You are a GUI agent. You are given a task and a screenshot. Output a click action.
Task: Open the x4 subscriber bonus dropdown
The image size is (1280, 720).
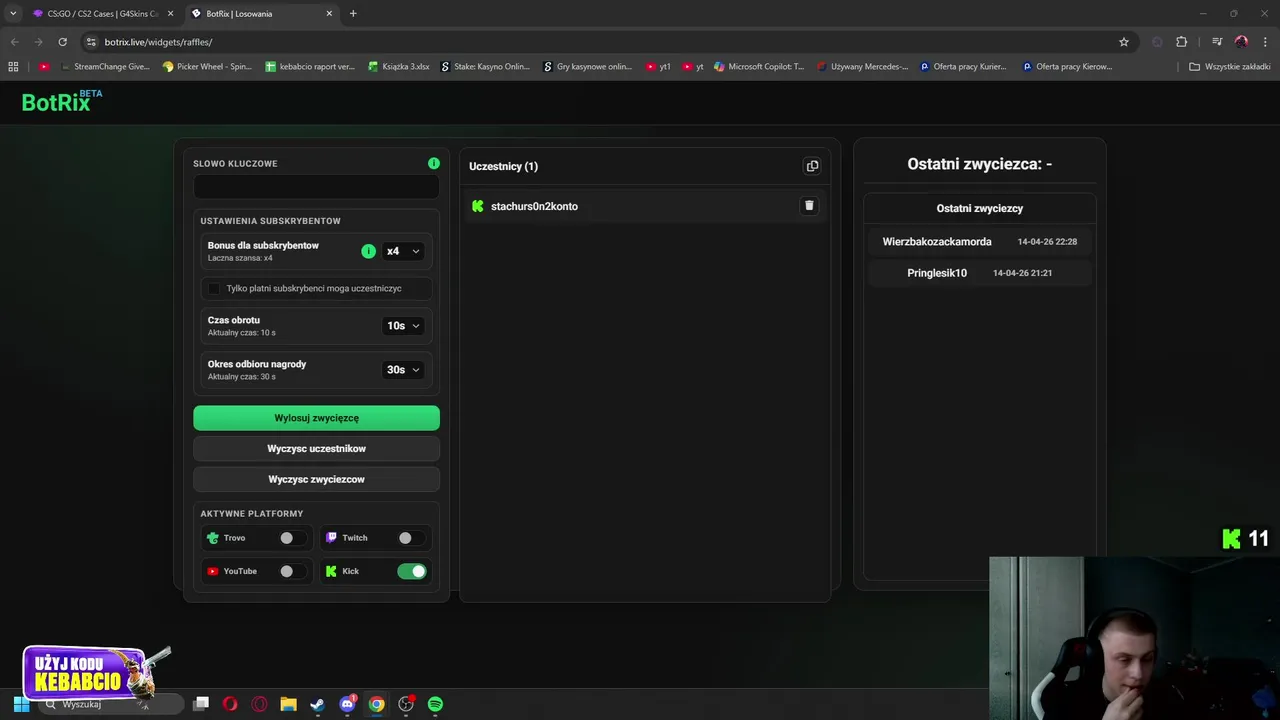(403, 251)
